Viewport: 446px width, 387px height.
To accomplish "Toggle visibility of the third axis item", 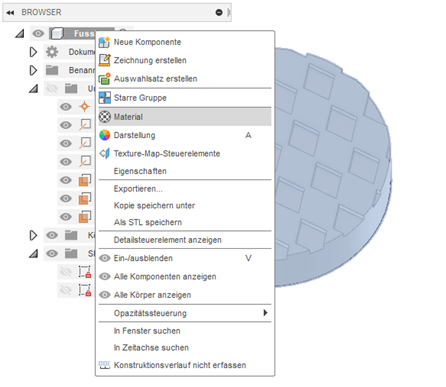I will pyautogui.click(x=66, y=162).
